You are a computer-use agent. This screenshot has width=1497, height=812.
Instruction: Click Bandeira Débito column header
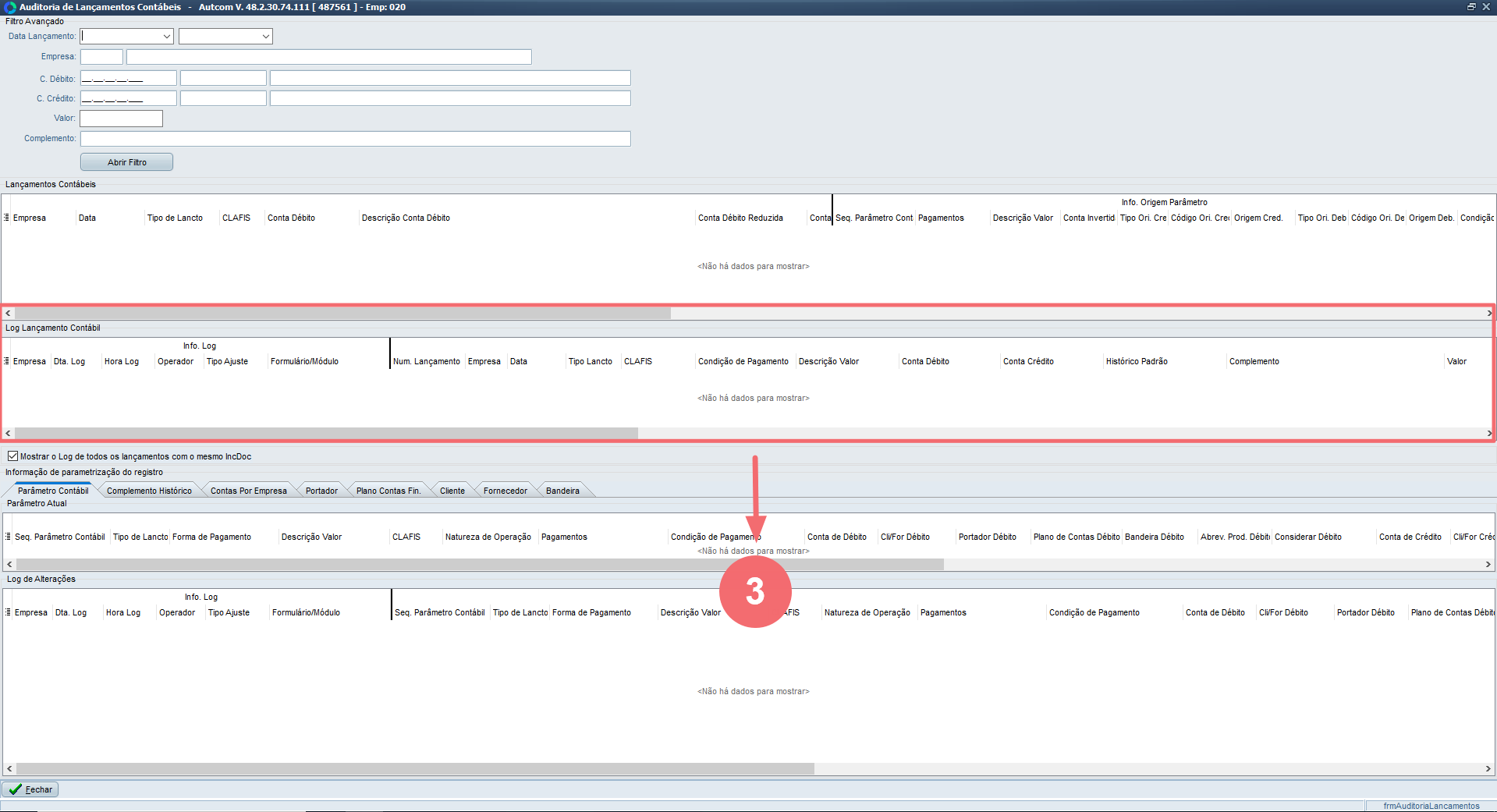tap(1155, 537)
